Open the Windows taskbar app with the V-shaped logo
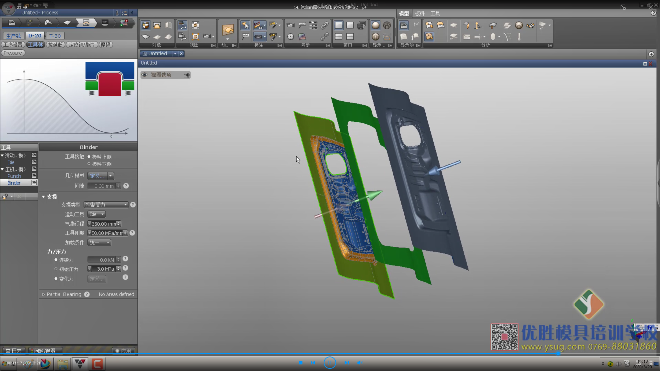 (x=80, y=363)
